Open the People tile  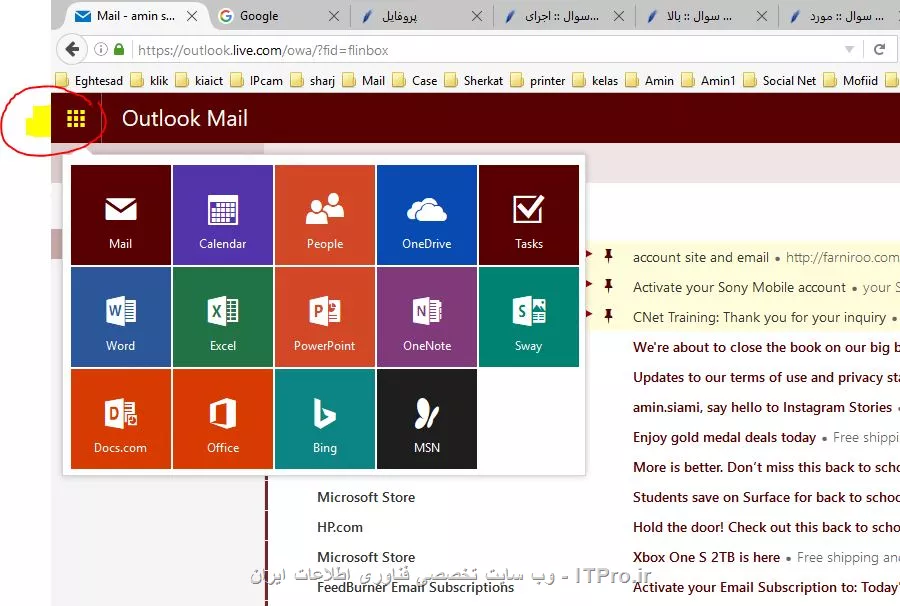(x=325, y=215)
